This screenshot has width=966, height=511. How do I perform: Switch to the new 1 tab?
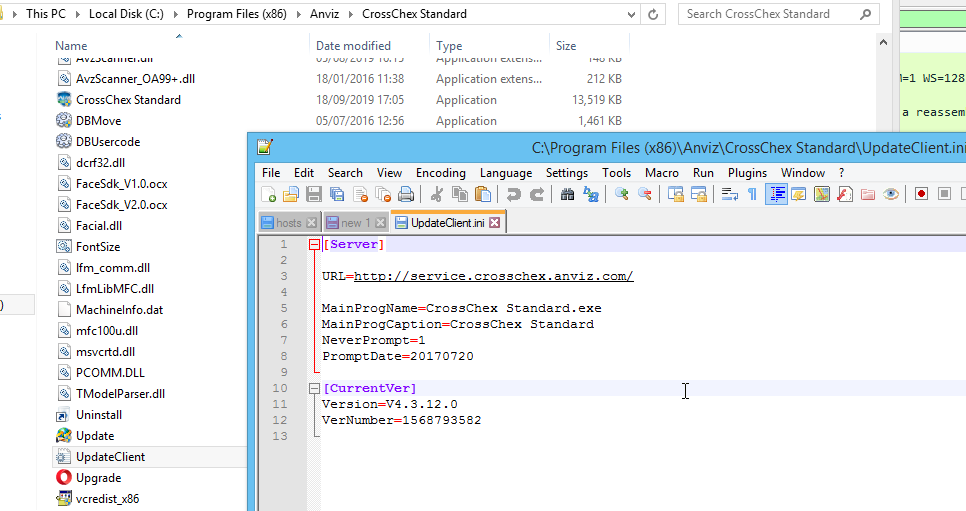click(x=355, y=223)
